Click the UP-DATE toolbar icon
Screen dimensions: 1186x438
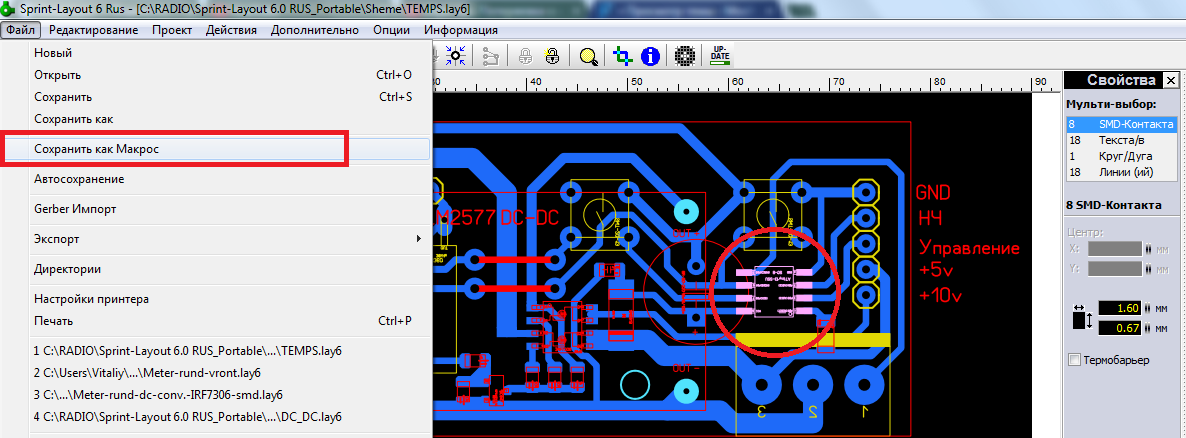tap(720, 56)
